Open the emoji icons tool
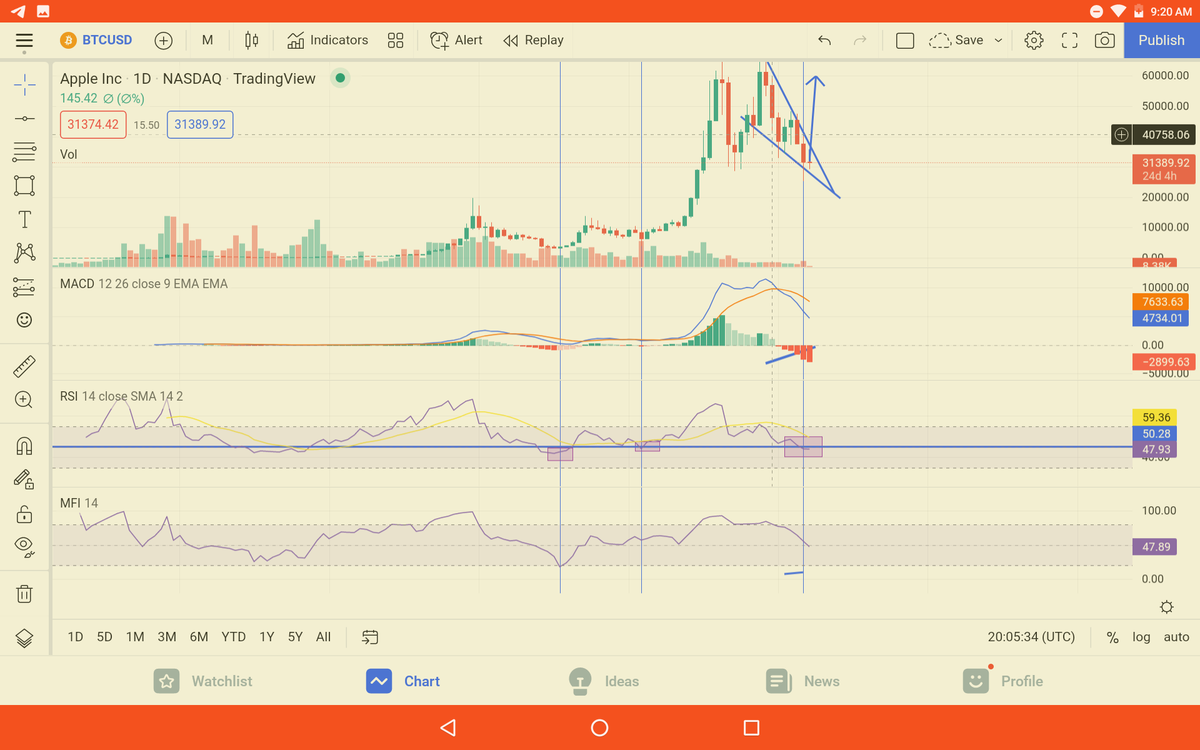The height and width of the screenshot is (750, 1200). tap(25, 320)
